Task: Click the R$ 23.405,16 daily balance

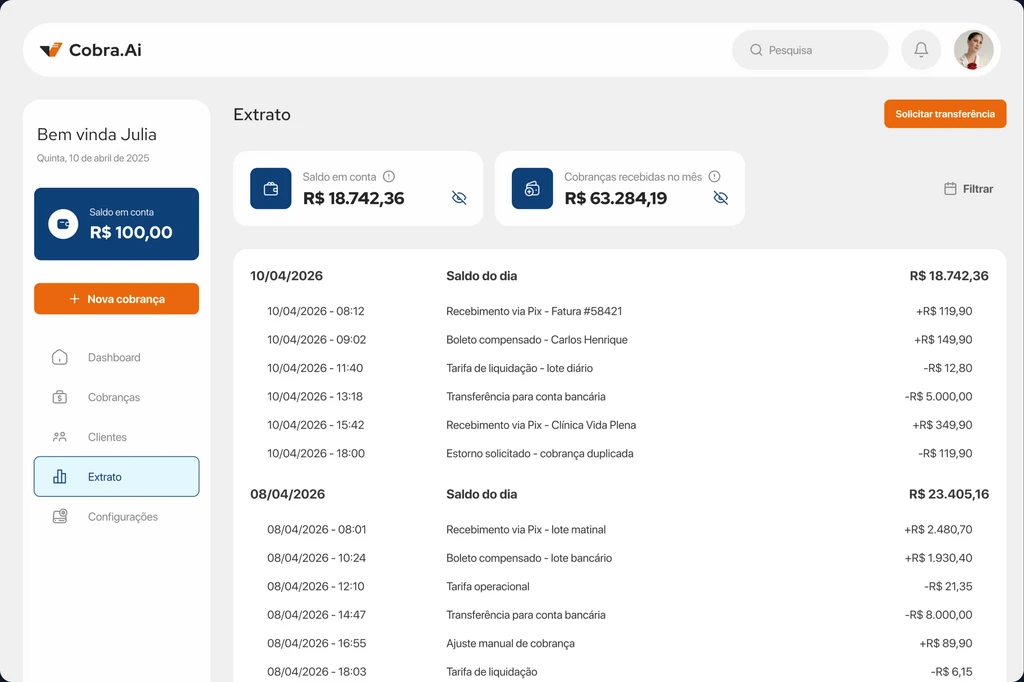Action: point(949,495)
